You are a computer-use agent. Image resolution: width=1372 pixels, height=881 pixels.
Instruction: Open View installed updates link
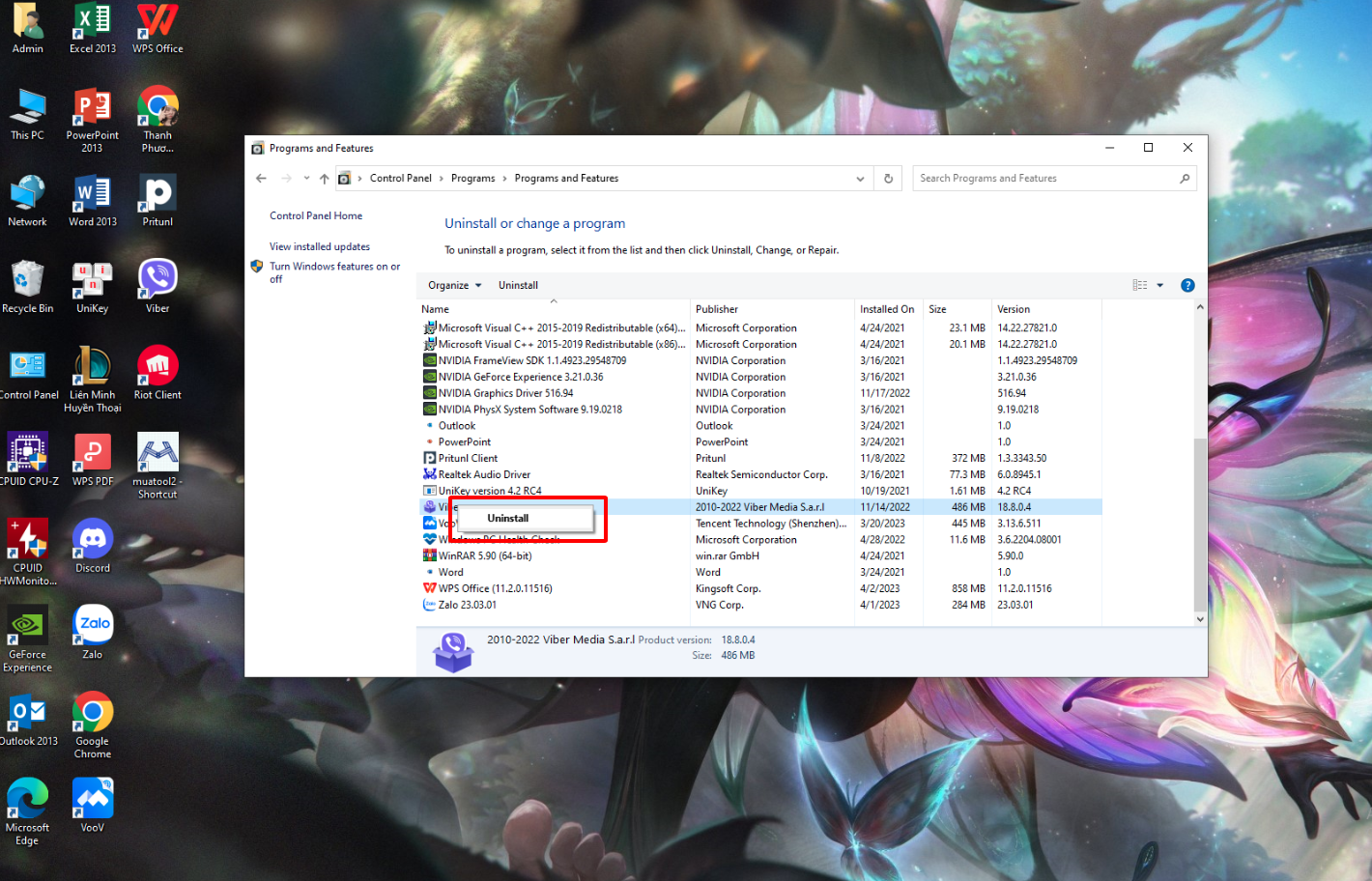point(320,246)
